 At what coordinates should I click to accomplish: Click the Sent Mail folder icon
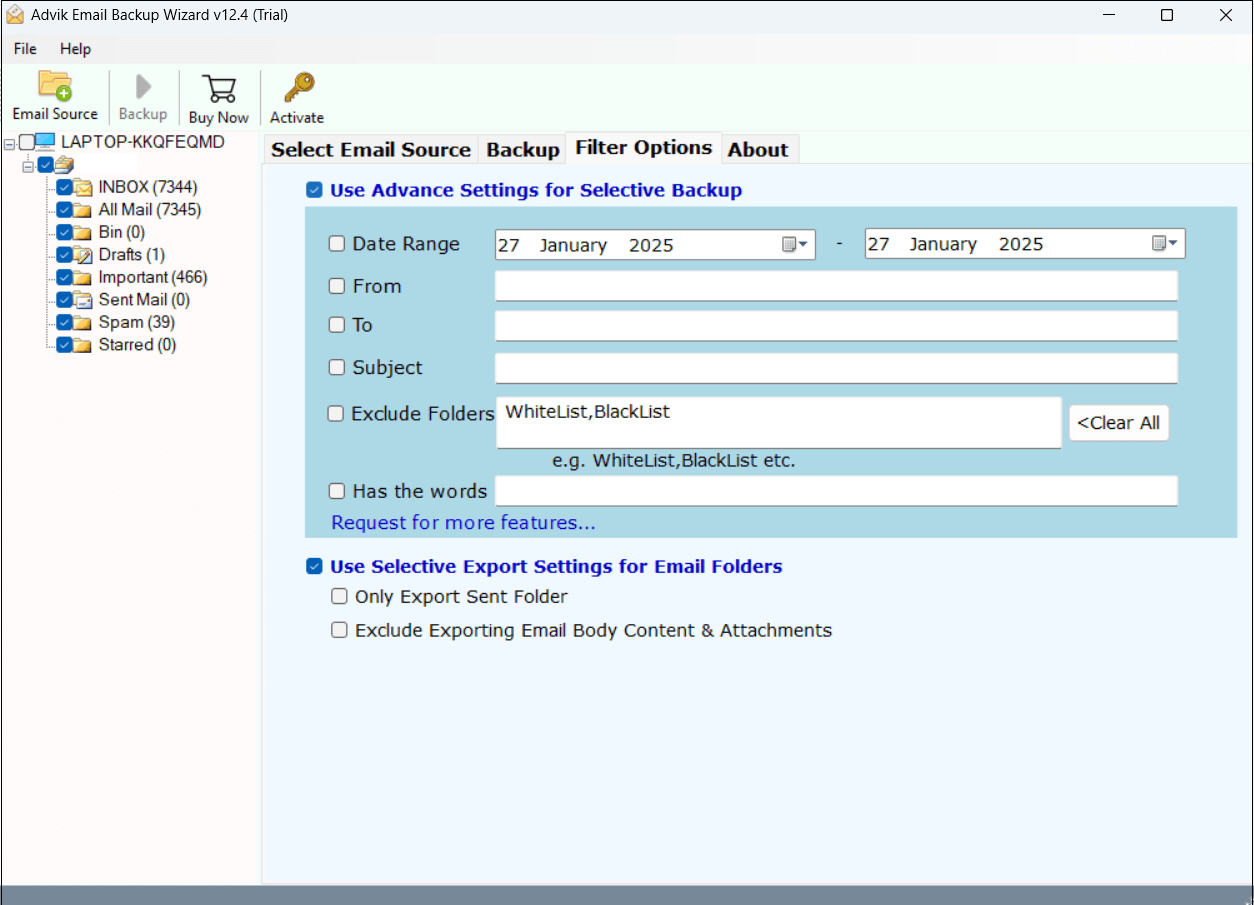(x=83, y=300)
